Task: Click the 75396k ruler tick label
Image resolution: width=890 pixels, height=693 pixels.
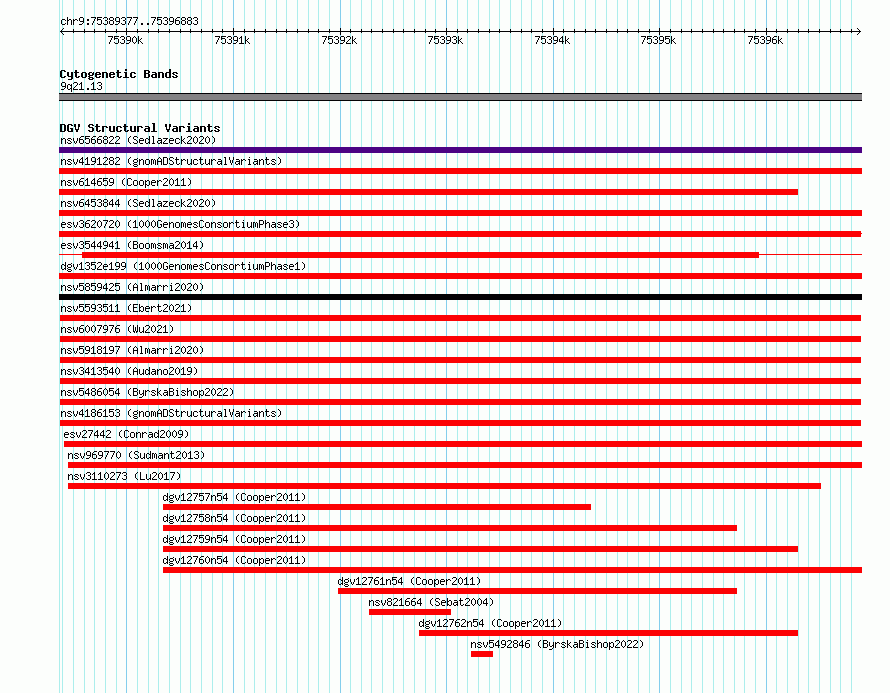Action: (765, 40)
